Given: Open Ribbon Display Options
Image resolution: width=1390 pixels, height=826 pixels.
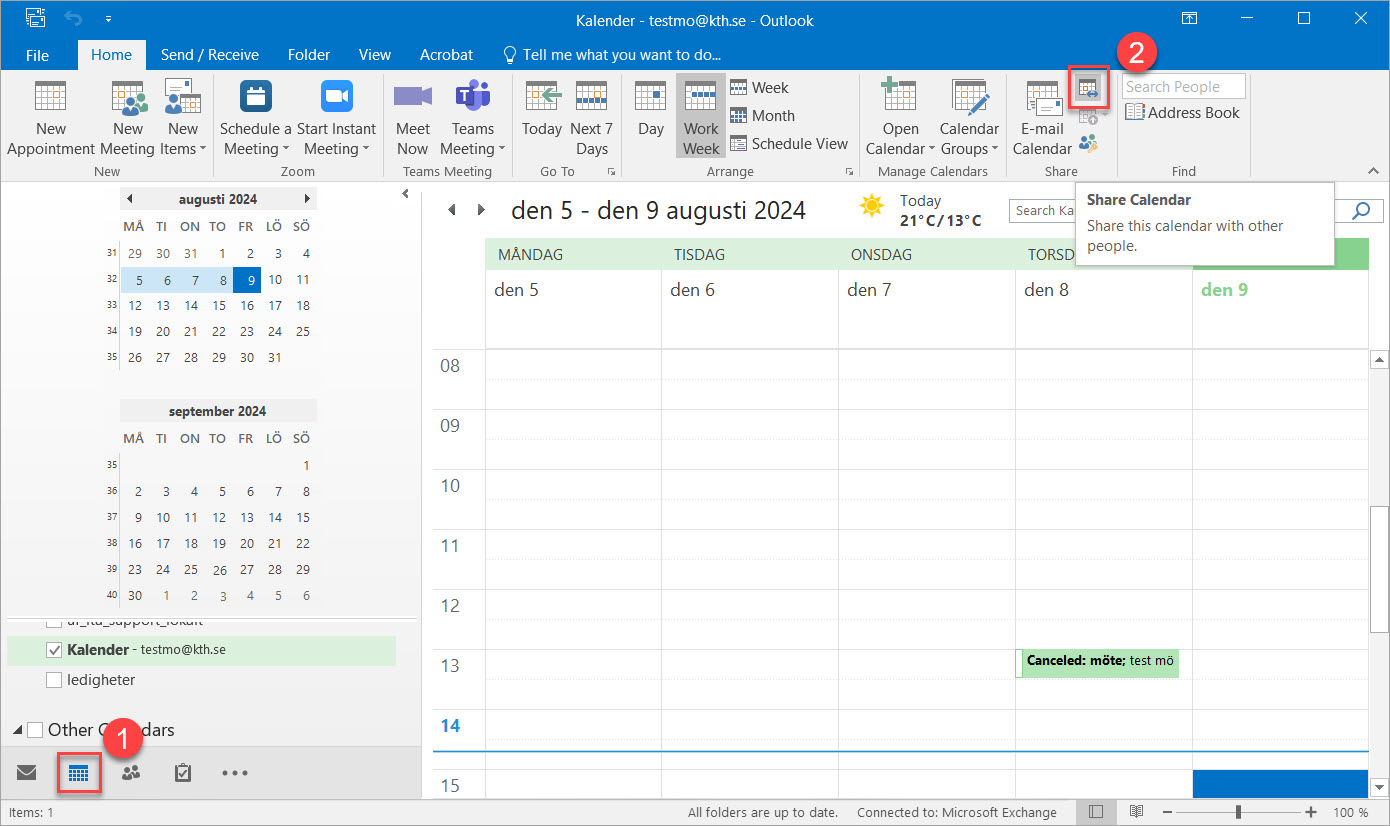Looking at the screenshot, I should click(x=1189, y=18).
